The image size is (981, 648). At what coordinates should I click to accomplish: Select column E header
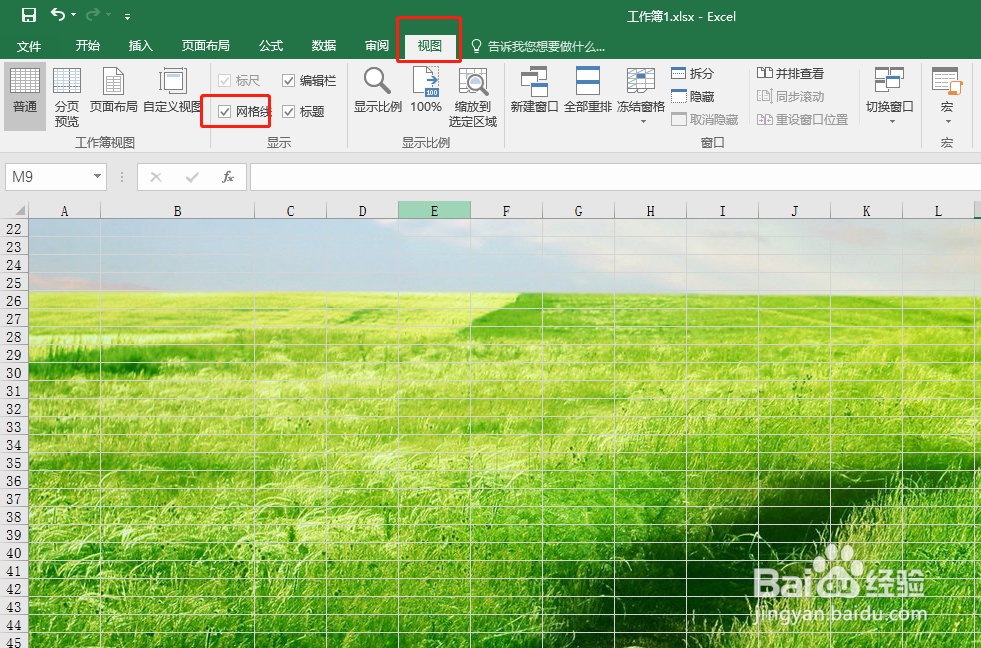pos(434,210)
